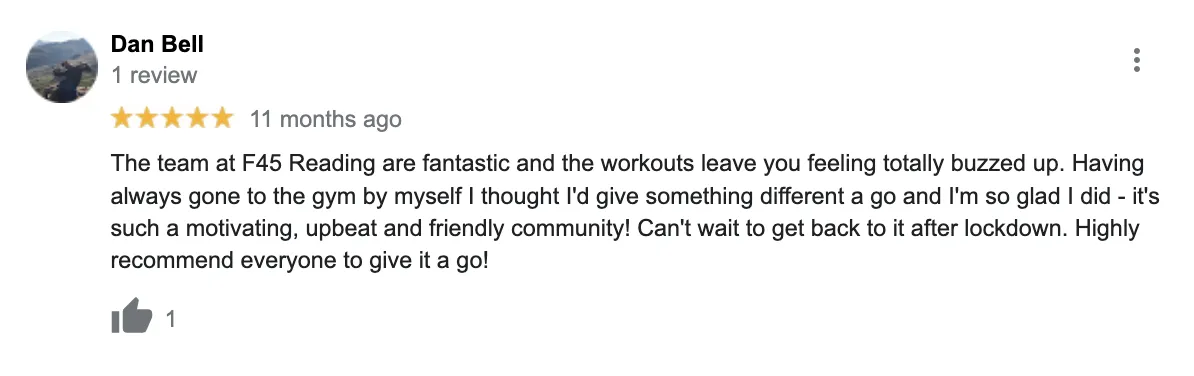Click the first gold star of the rating
The image size is (1194, 376).
(x=122, y=118)
